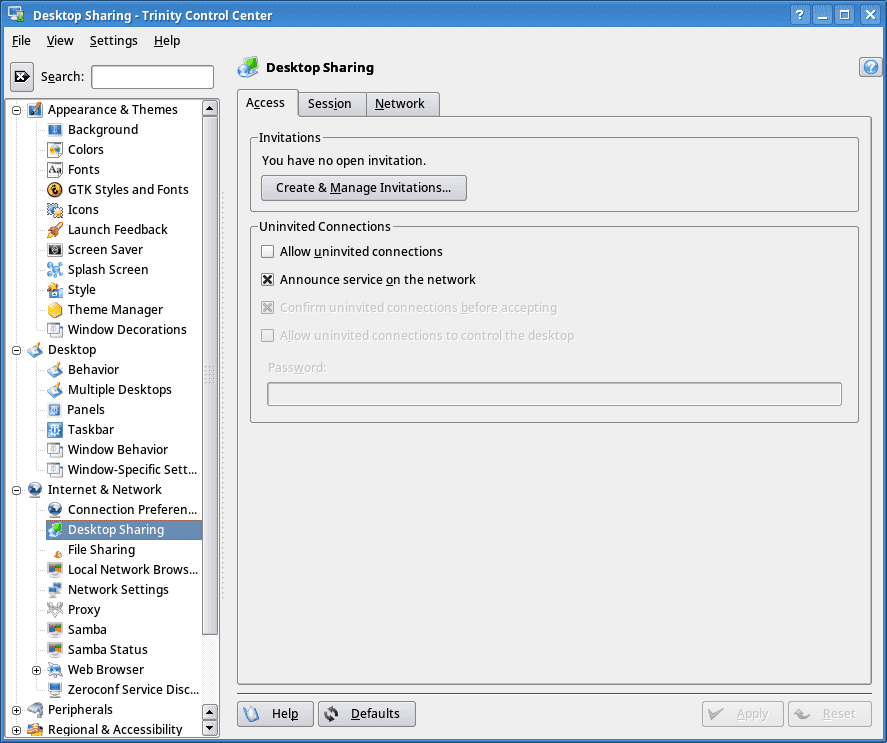The height and width of the screenshot is (743, 887).
Task: Click the Apply button
Action: pos(743,714)
